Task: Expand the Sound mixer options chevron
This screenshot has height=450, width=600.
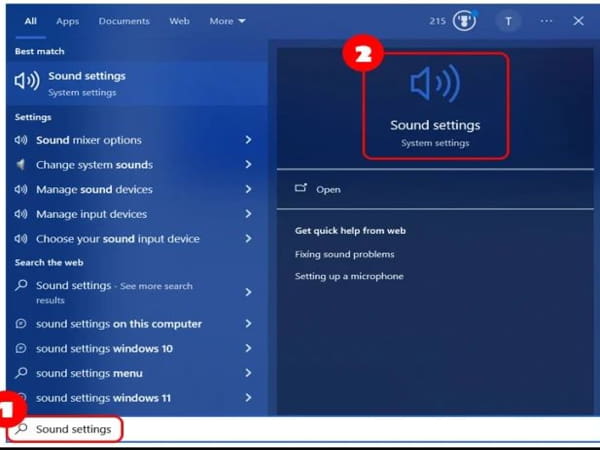Action: (248, 140)
